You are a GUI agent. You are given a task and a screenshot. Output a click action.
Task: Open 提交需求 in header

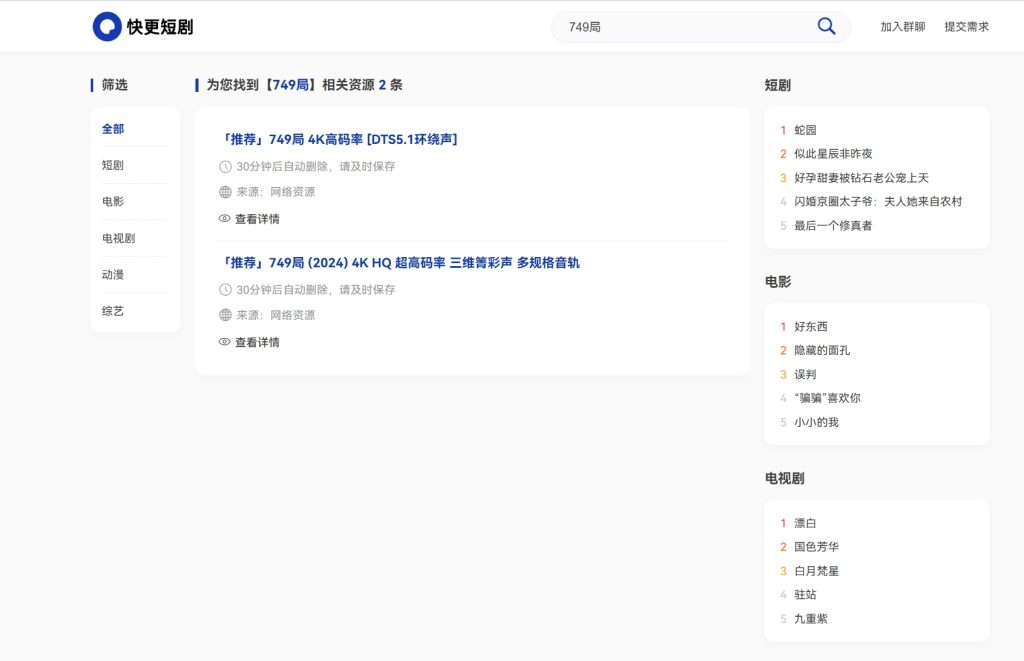(966, 27)
